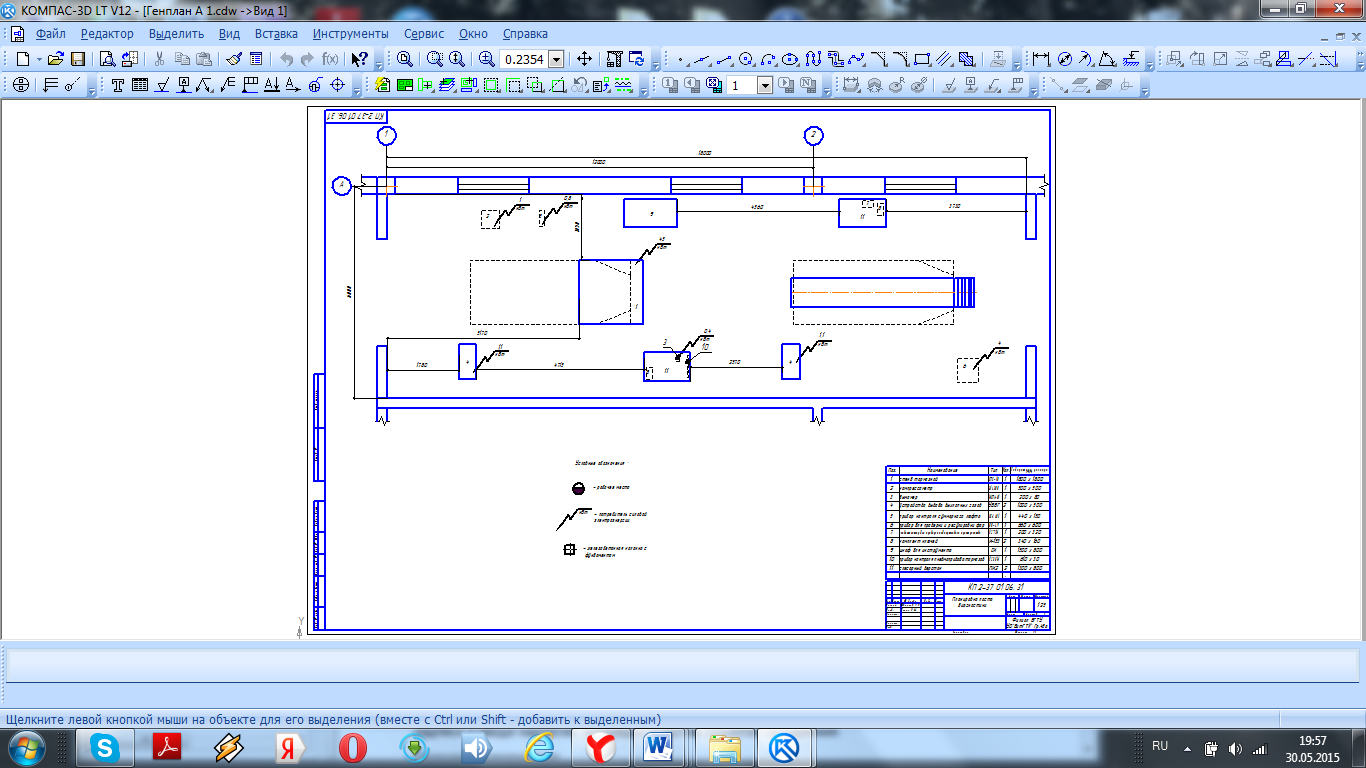Screen dimensions: 1366x768
Task: Select the text insertion T tool
Action: click(117, 85)
